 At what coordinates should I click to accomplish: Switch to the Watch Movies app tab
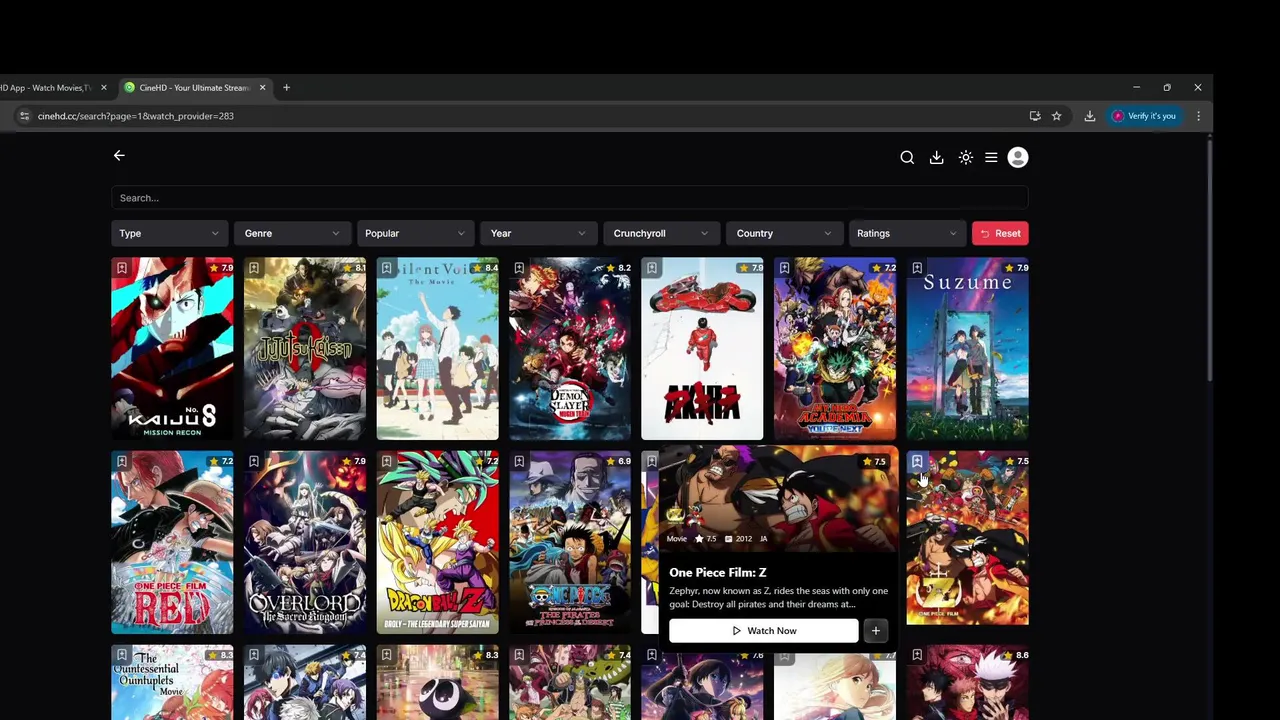pyautogui.click(x=48, y=88)
